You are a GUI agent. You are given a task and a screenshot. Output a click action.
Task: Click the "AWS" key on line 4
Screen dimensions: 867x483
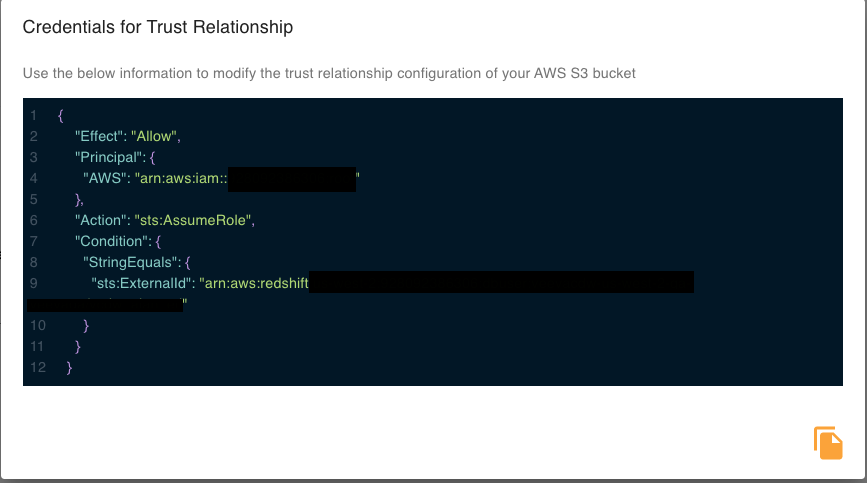click(104, 178)
